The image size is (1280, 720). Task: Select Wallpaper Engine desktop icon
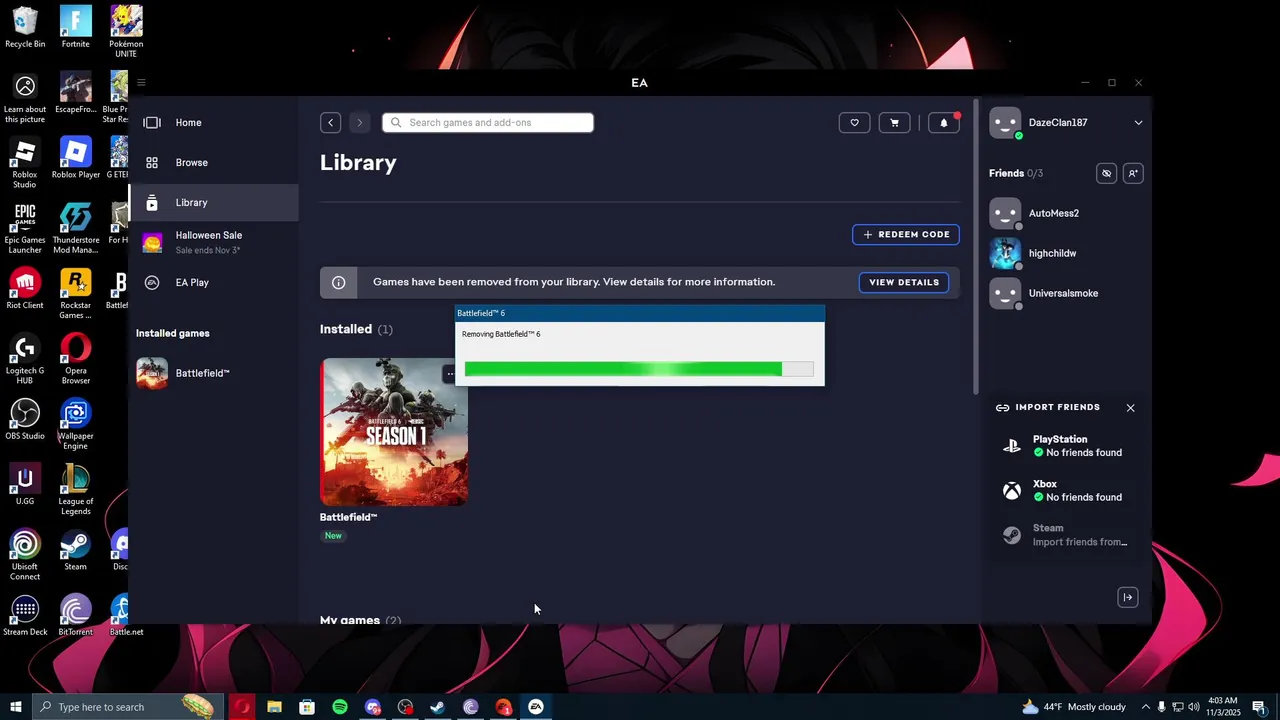coord(75,424)
